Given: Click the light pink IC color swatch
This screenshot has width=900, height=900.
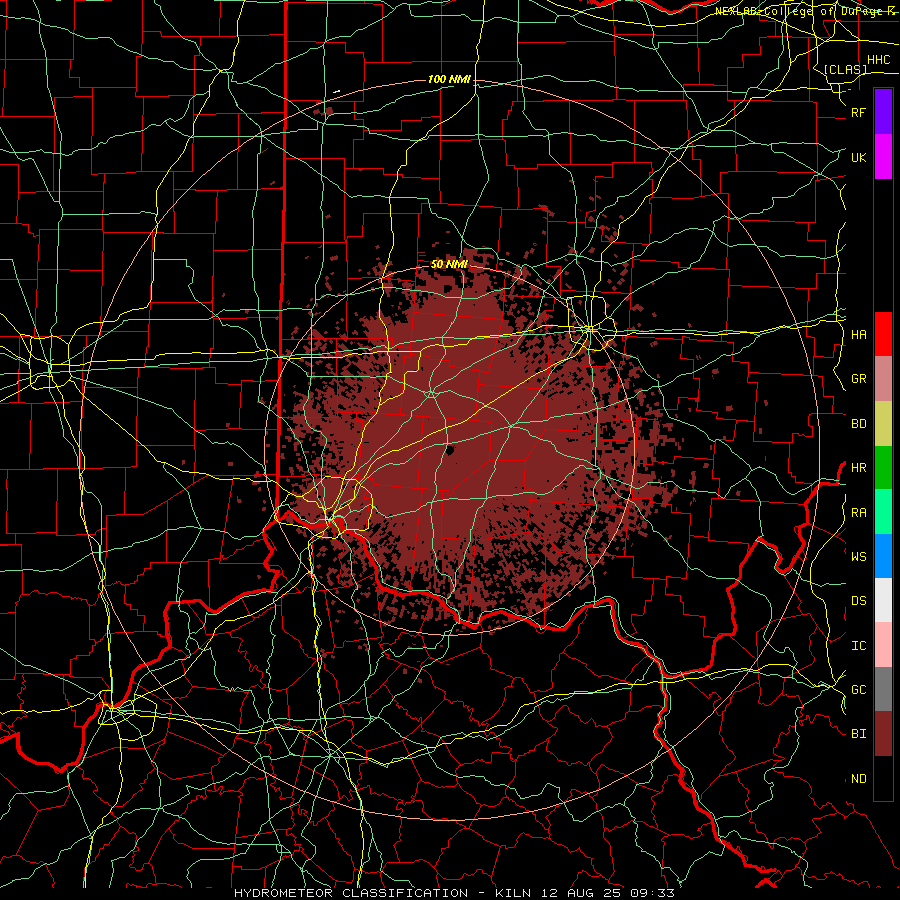Looking at the screenshot, I should tap(883, 645).
